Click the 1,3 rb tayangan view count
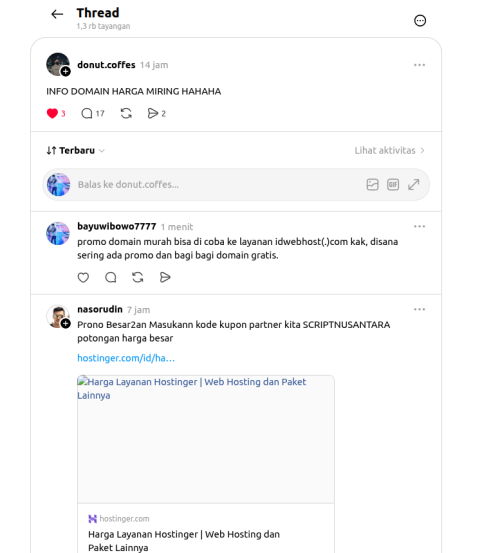This screenshot has height=553, width=500. 103,26
